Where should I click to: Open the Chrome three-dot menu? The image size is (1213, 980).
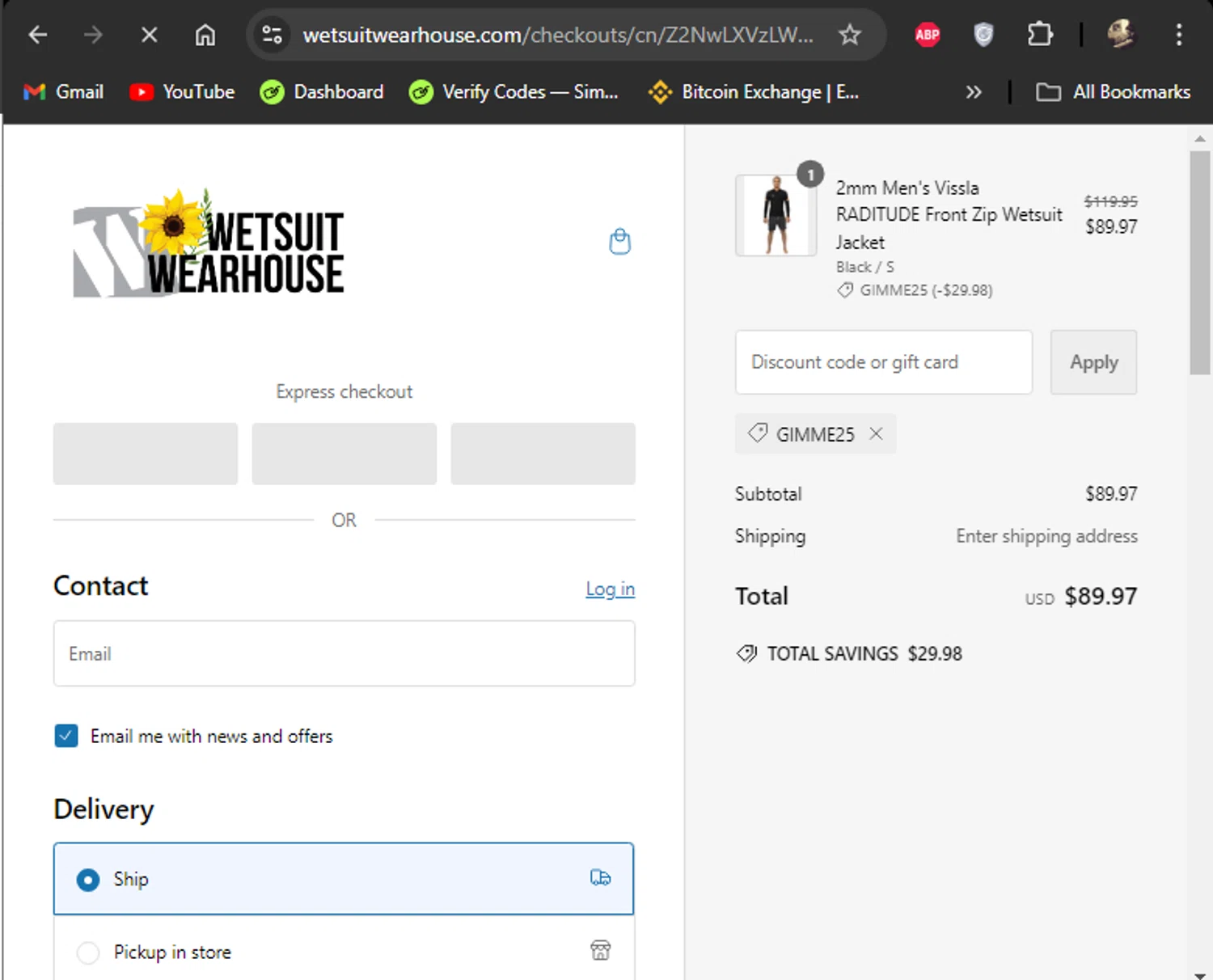[x=1178, y=35]
